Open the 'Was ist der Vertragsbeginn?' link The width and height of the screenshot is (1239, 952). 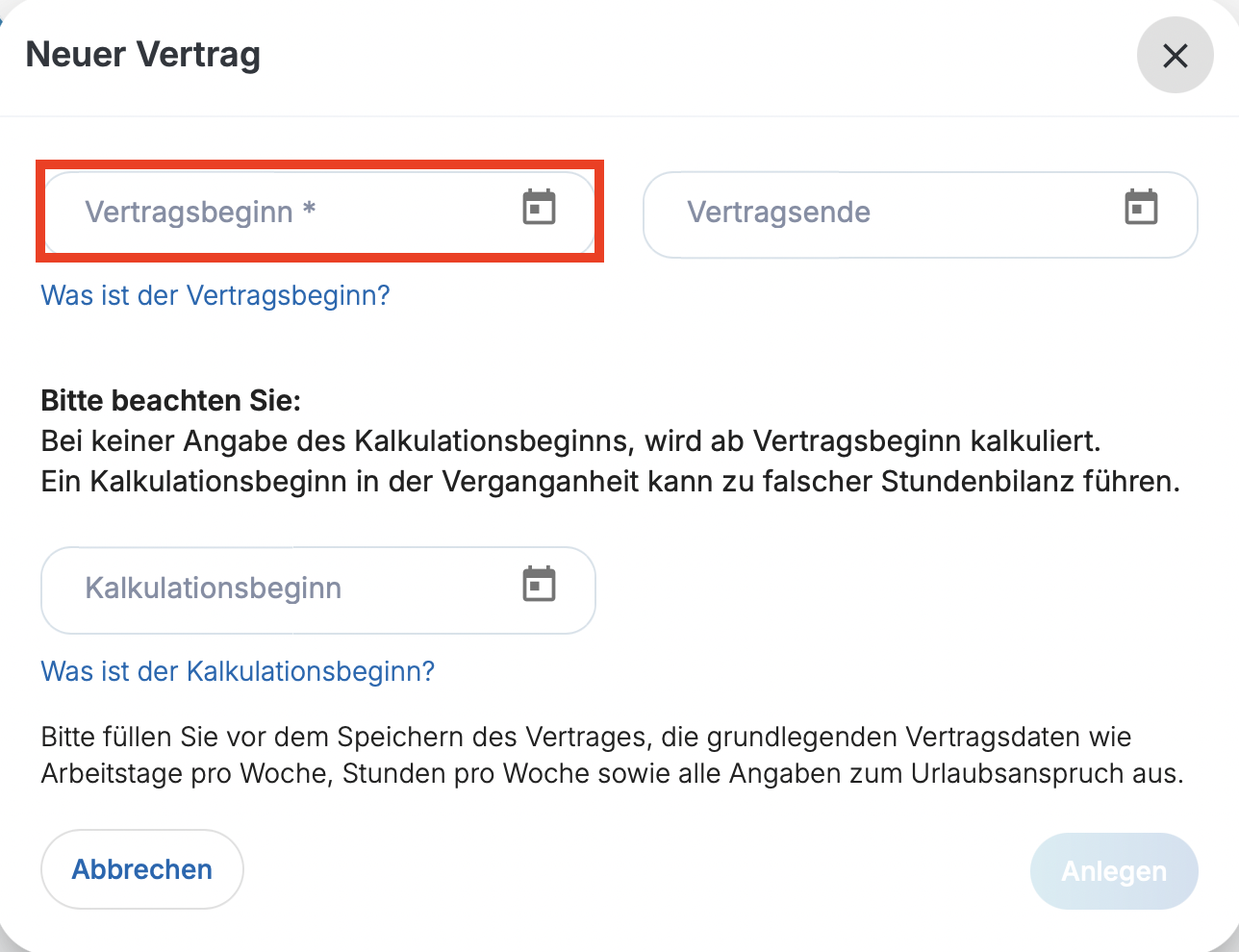pyautogui.click(x=215, y=295)
